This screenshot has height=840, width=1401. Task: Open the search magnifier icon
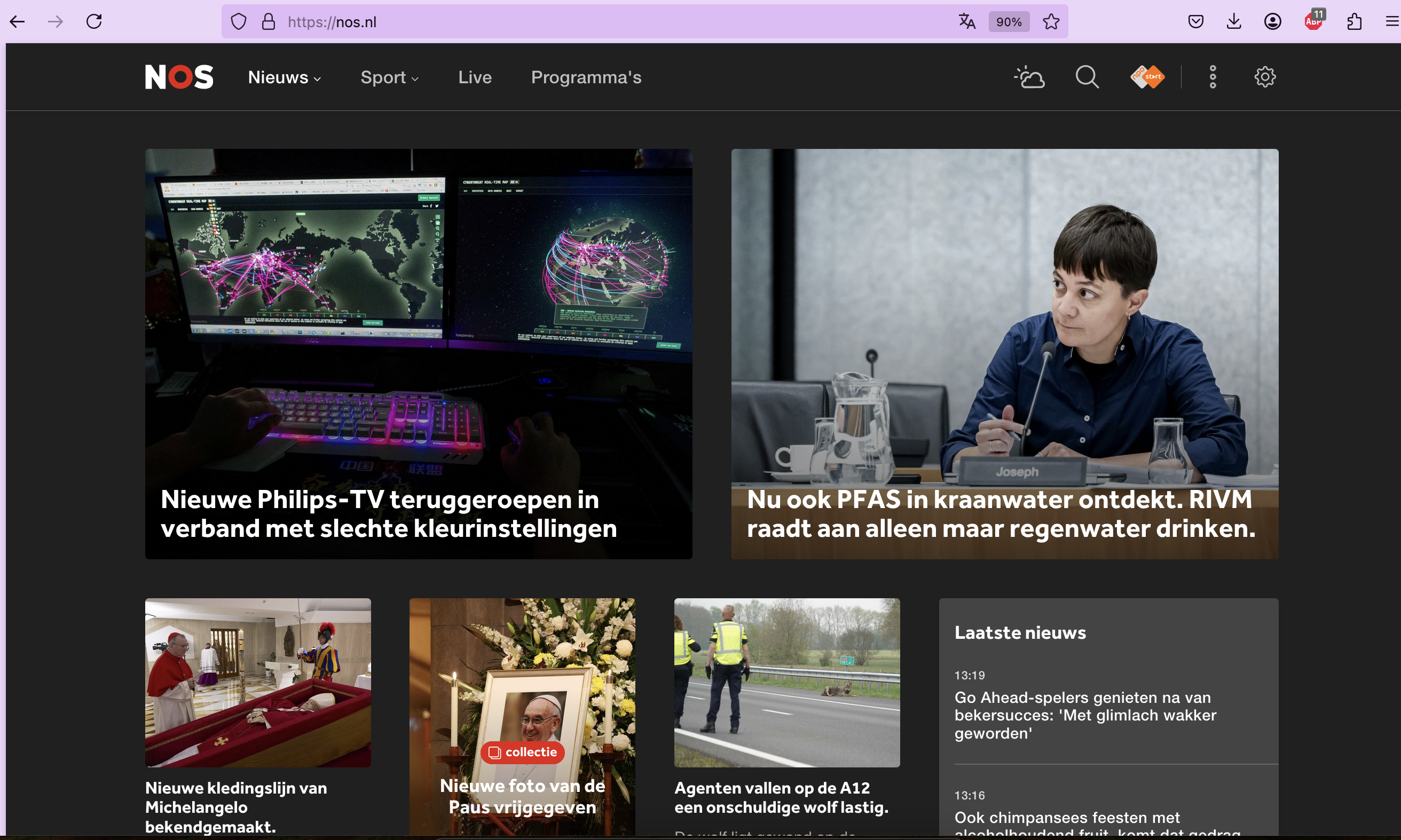[1087, 77]
